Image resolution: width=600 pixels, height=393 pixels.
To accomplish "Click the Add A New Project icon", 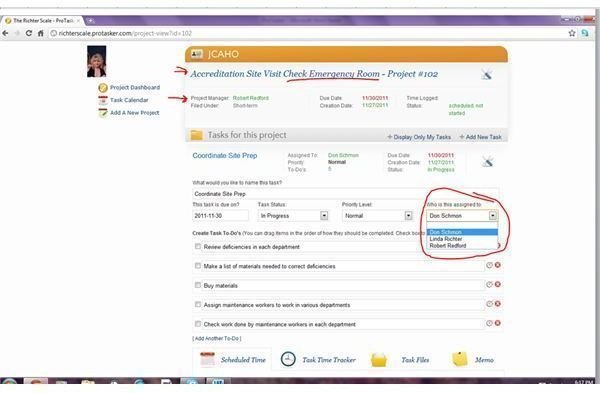I will click(x=103, y=113).
